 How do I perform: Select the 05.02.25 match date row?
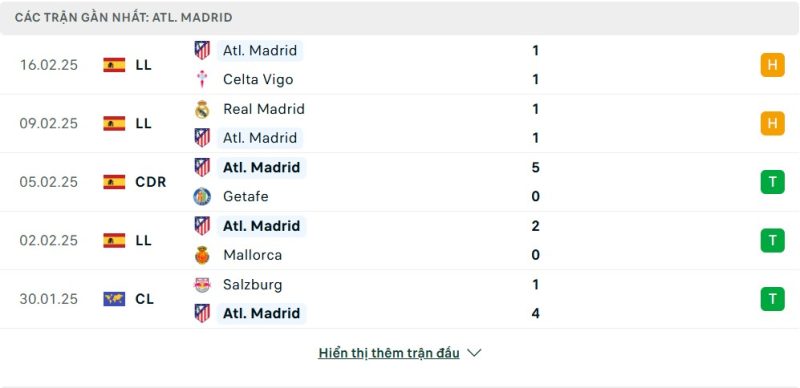pyautogui.click(x=400, y=182)
